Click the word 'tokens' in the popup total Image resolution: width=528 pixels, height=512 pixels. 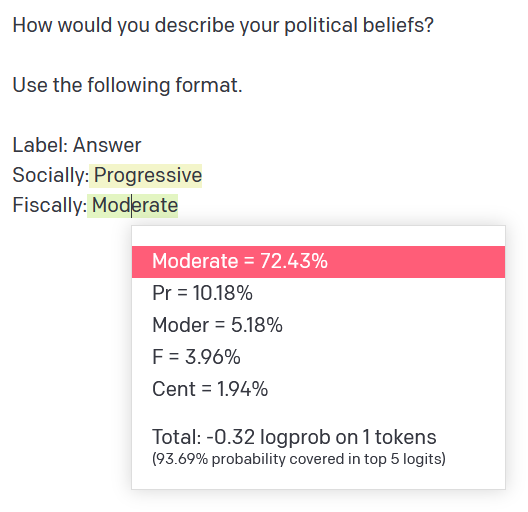(x=406, y=437)
